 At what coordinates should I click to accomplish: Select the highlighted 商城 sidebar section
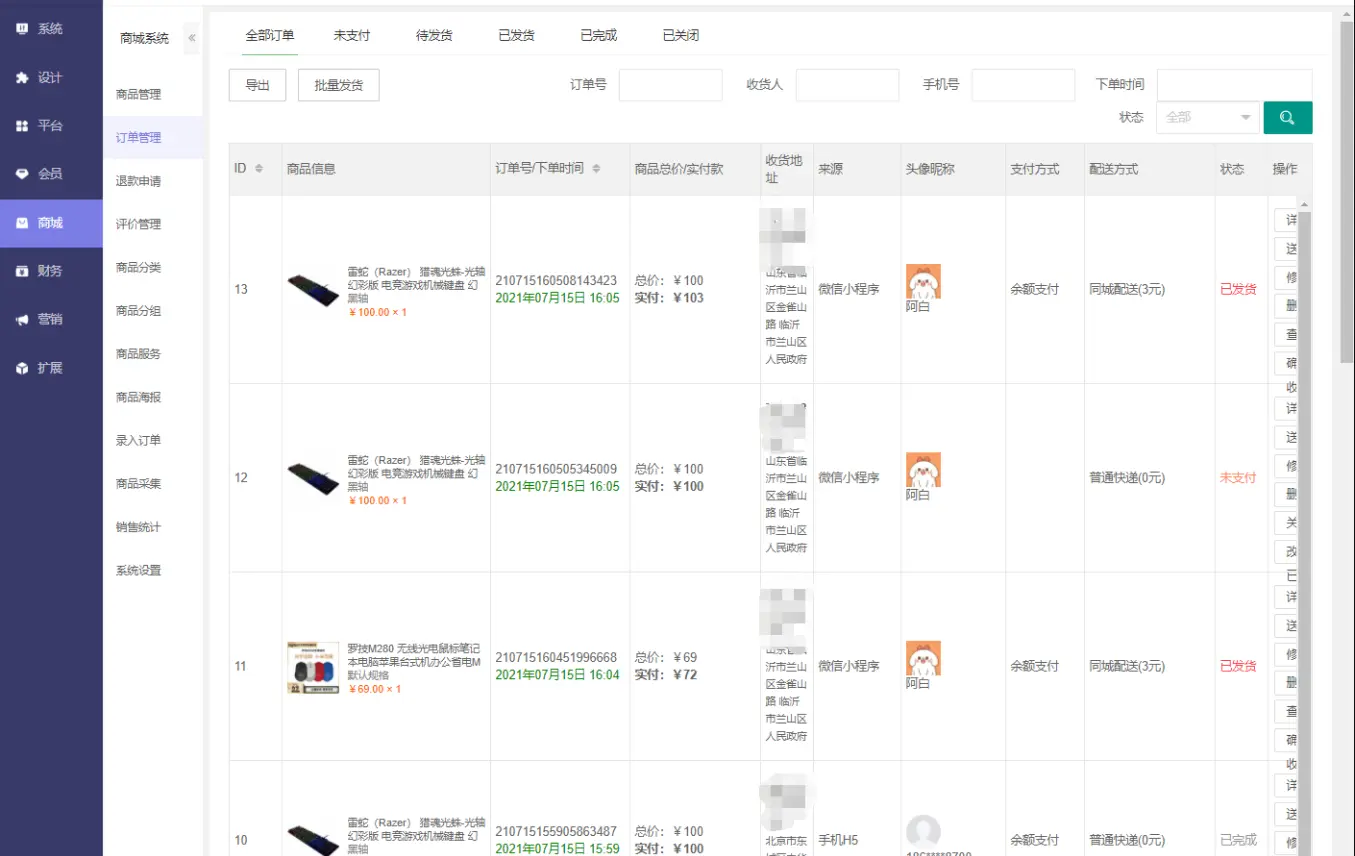(x=51, y=223)
